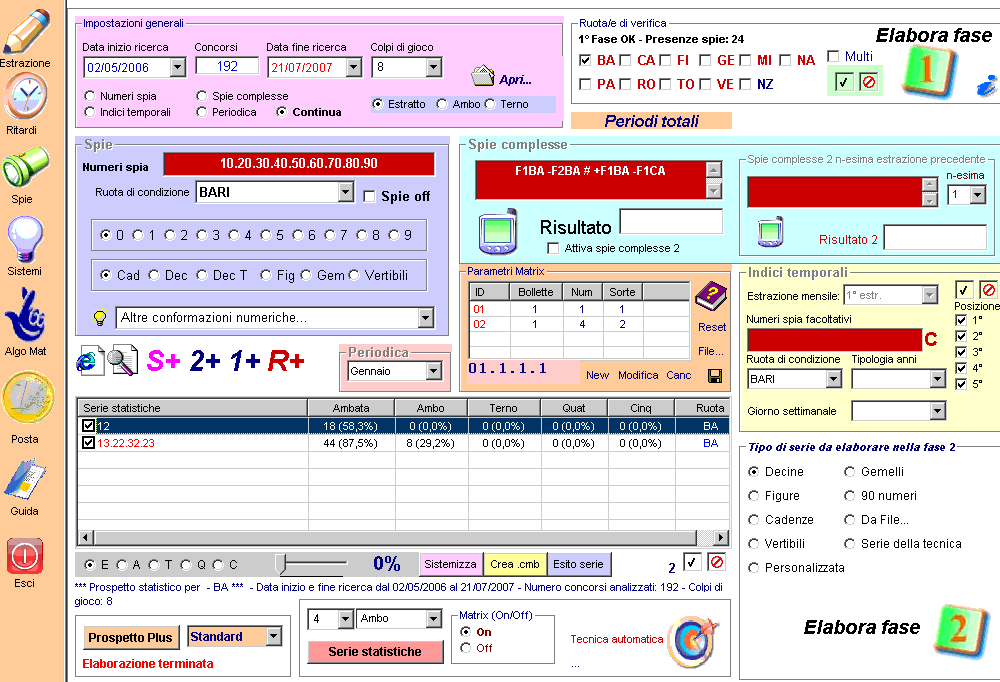Enable the Multi checkbox
This screenshot has width=1000, height=682.
833,56
